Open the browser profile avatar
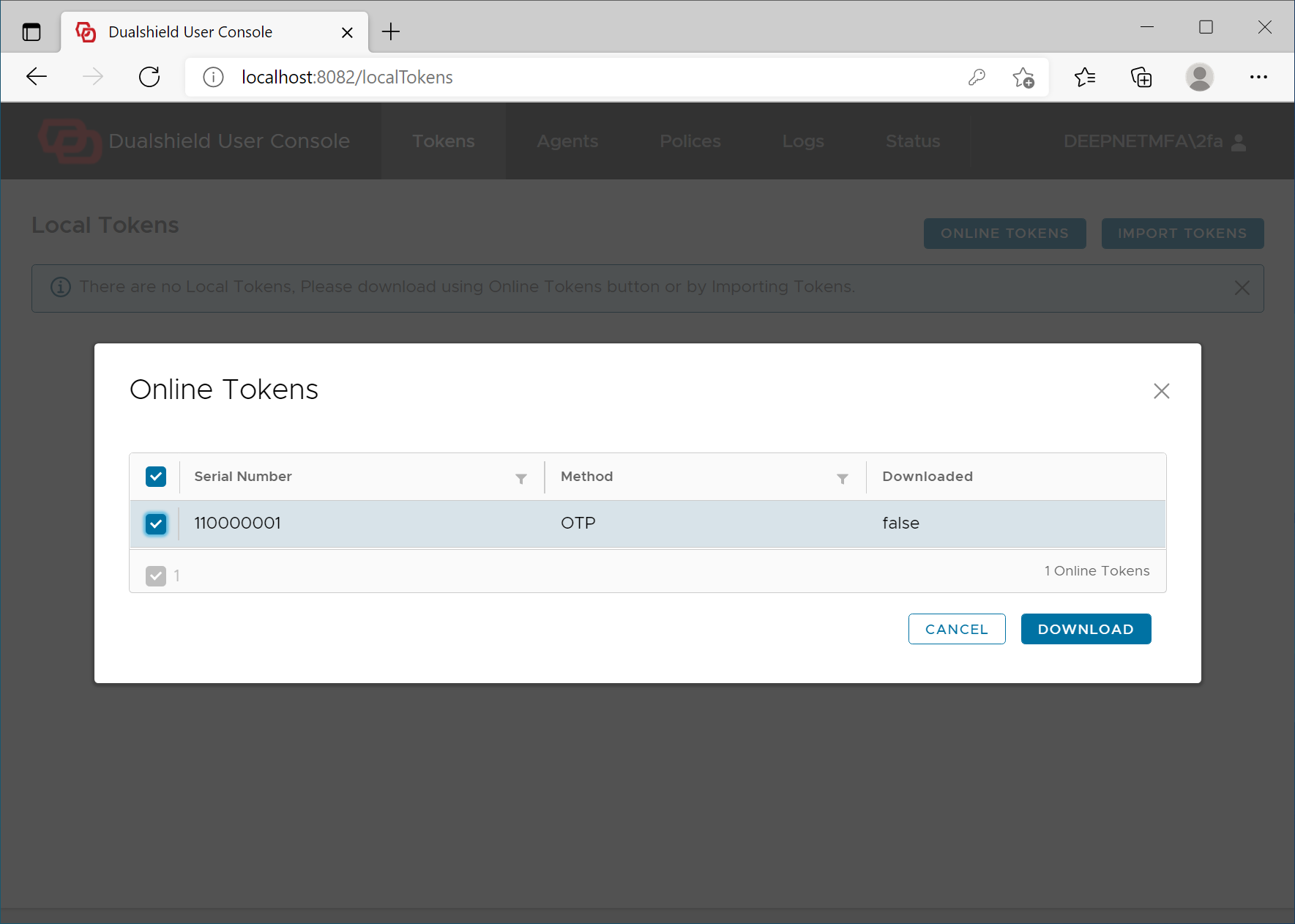Image resolution: width=1295 pixels, height=924 pixels. point(1199,77)
